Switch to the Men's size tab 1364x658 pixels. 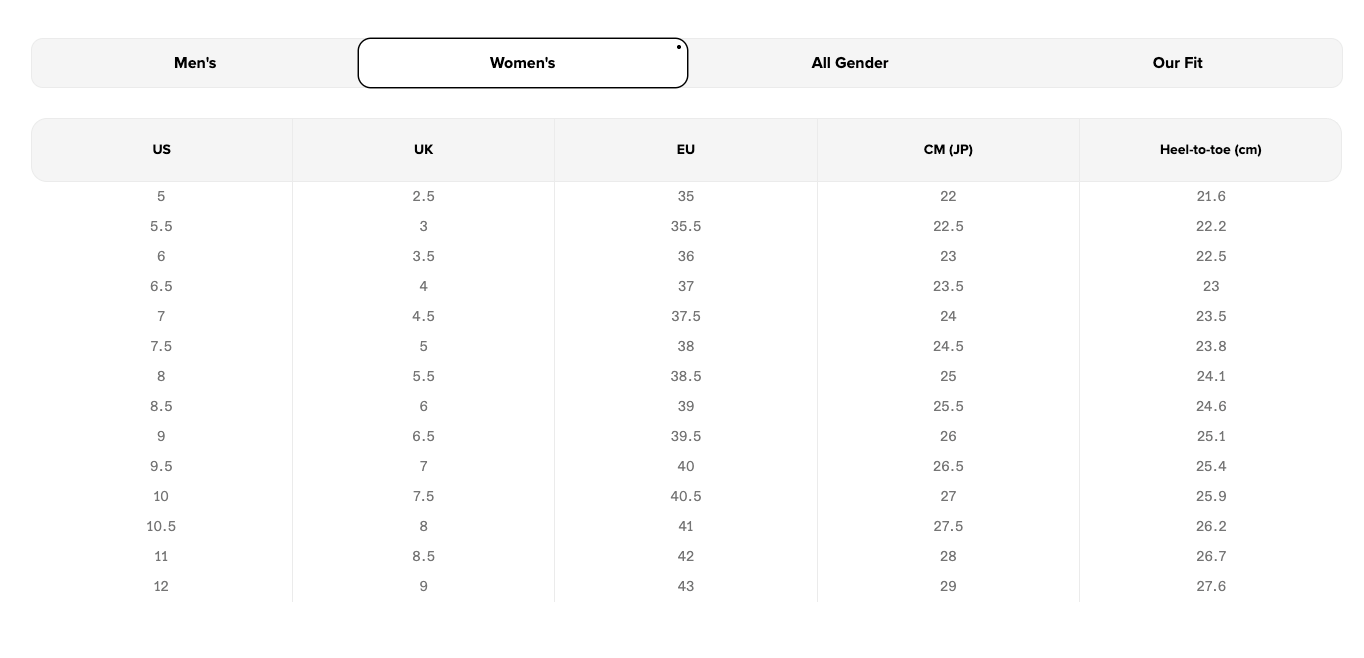pos(195,63)
